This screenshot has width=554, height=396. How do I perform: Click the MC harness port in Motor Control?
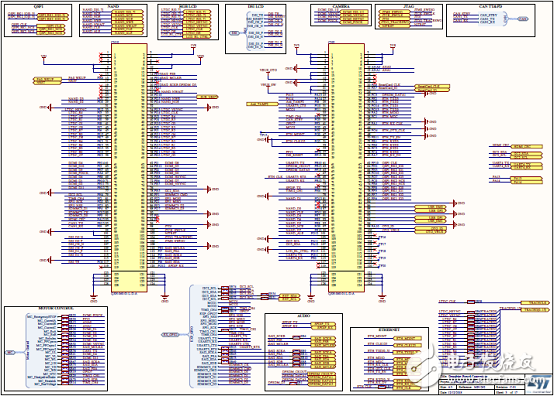tap(10, 352)
